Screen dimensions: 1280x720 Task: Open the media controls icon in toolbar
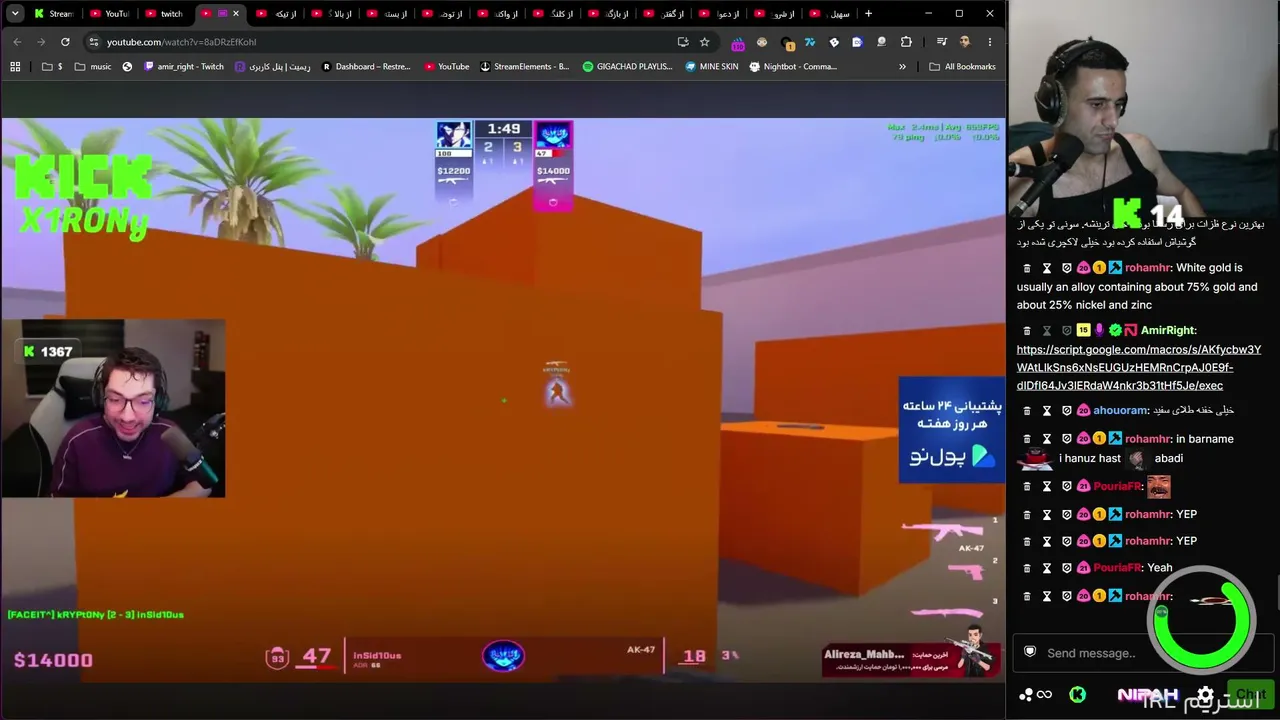pyautogui.click(x=941, y=42)
